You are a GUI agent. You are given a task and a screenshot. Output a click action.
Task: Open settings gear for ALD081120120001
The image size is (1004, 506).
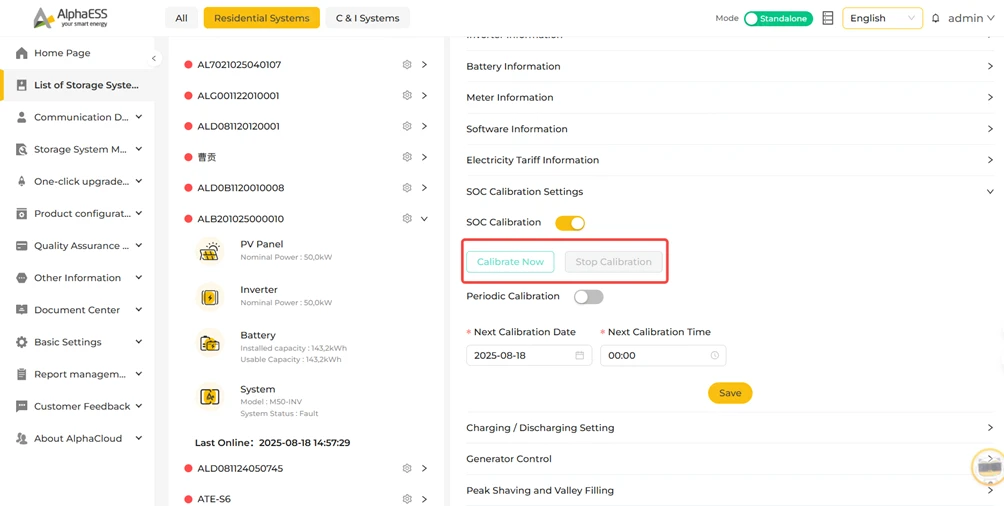point(407,126)
